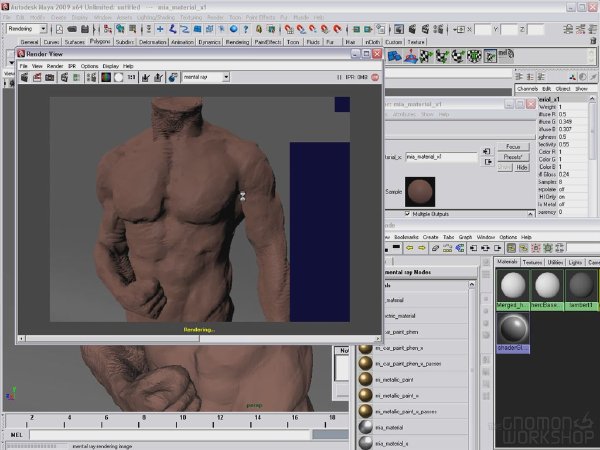Toggle the Multiple Outputs checkbox

[407, 214]
